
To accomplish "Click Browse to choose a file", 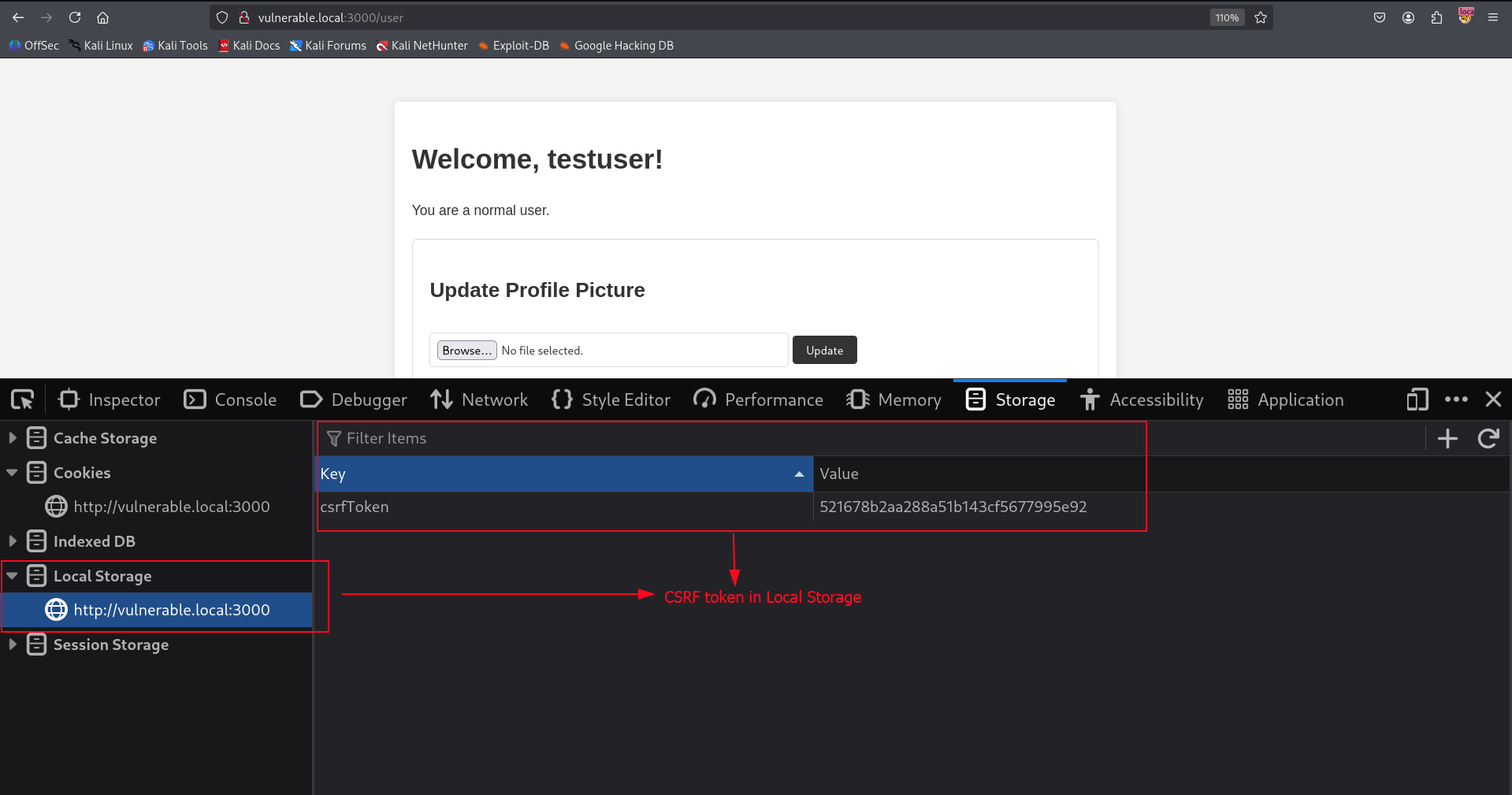I will tap(466, 351).
